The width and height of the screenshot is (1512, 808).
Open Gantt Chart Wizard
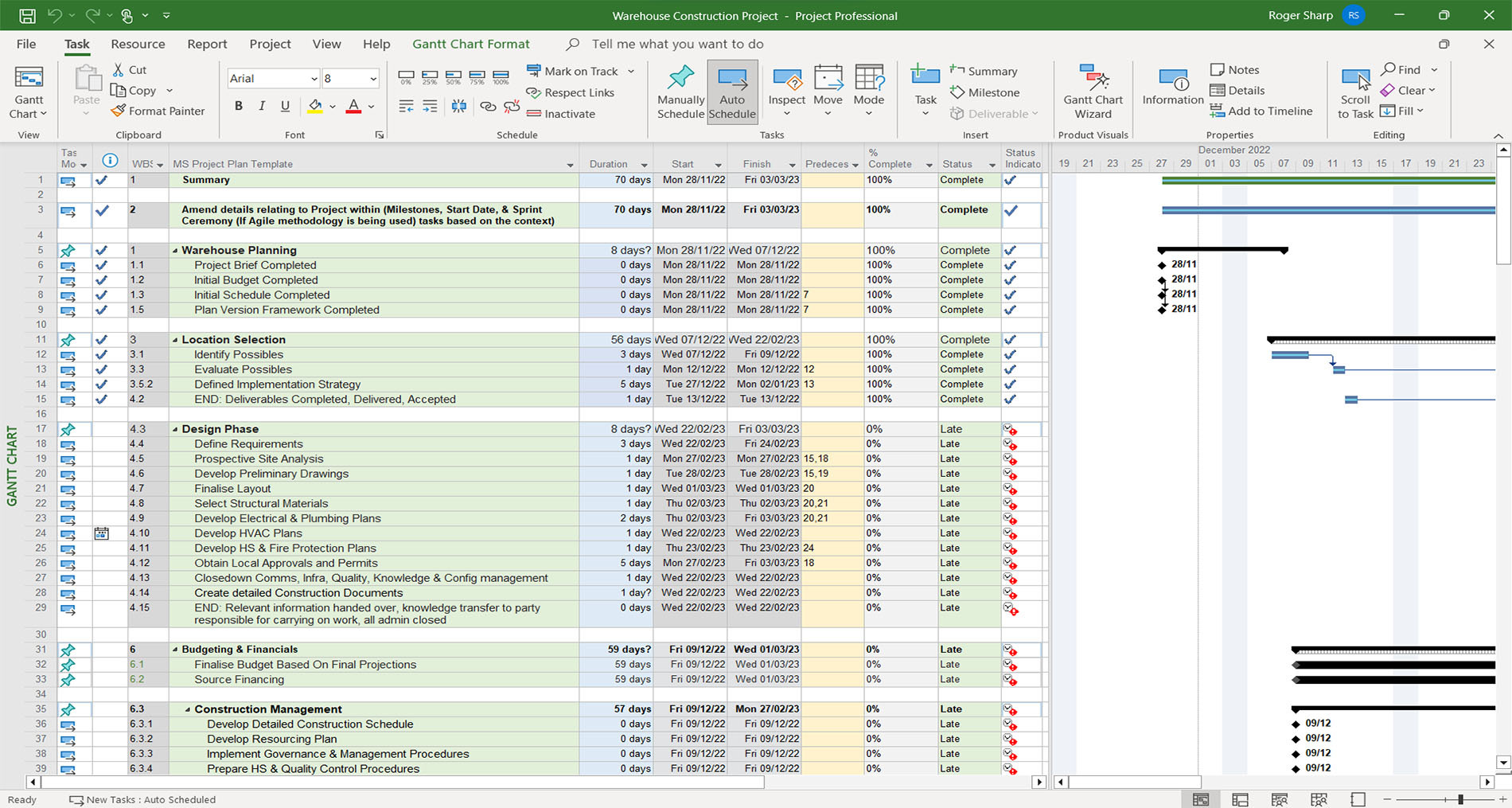tap(1093, 92)
